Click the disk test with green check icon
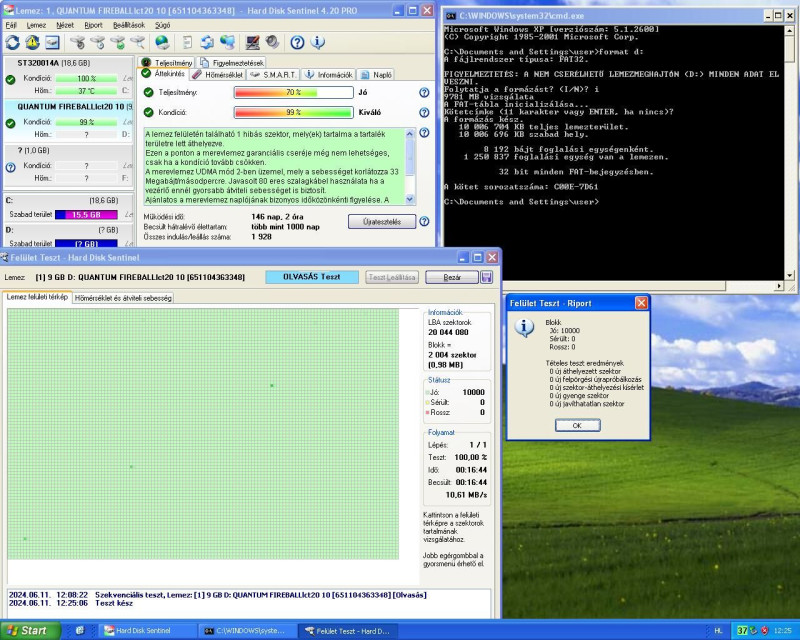This screenshot has height=640, width=800. coord(118,42)
